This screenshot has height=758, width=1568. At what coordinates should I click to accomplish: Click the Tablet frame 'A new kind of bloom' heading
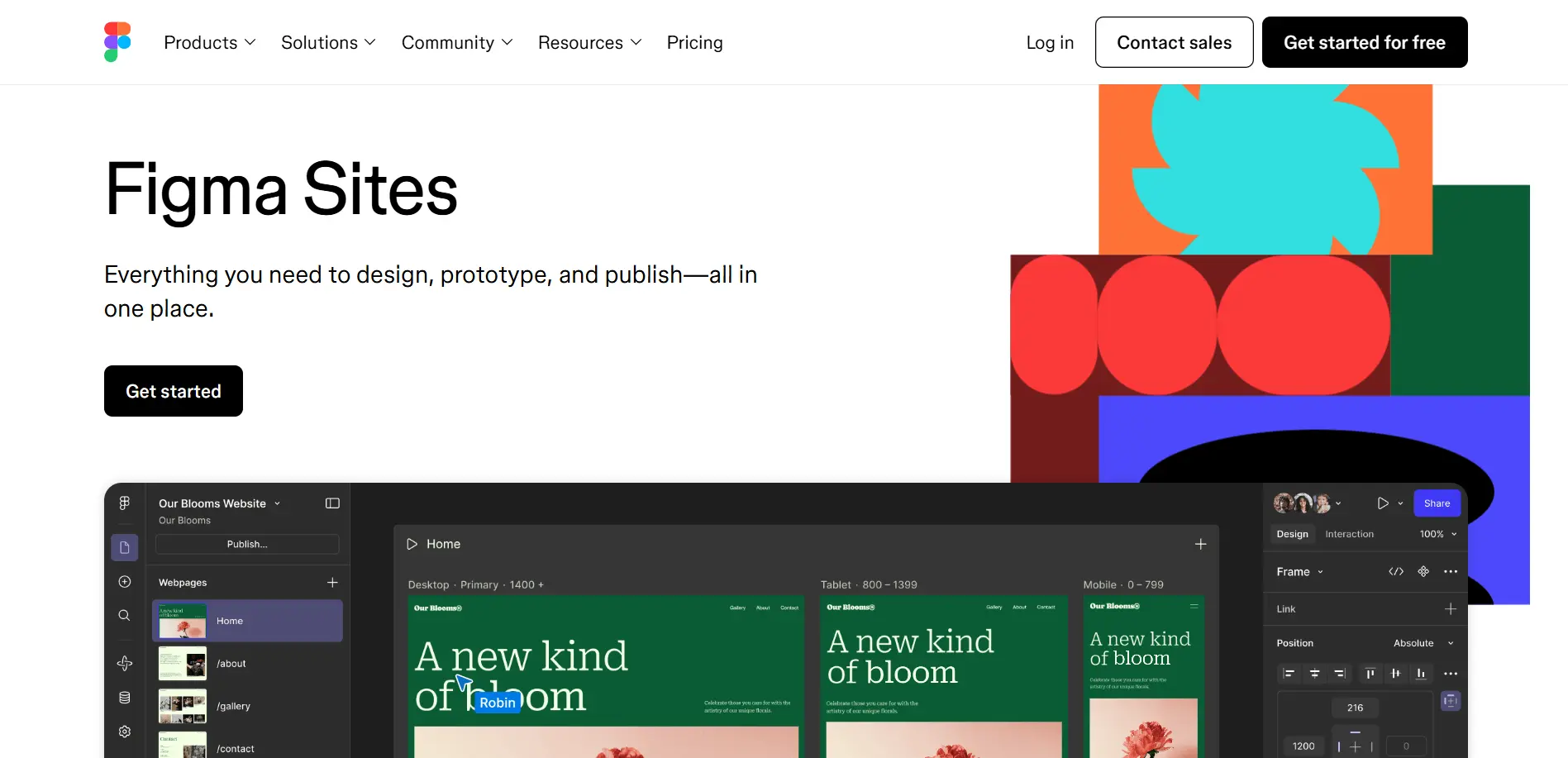(x=911, y=656)
